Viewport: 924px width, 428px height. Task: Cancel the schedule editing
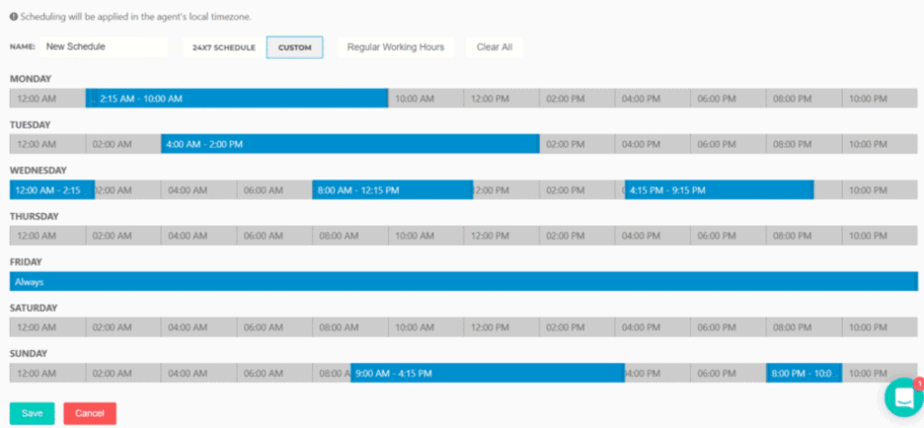[90, 413]
